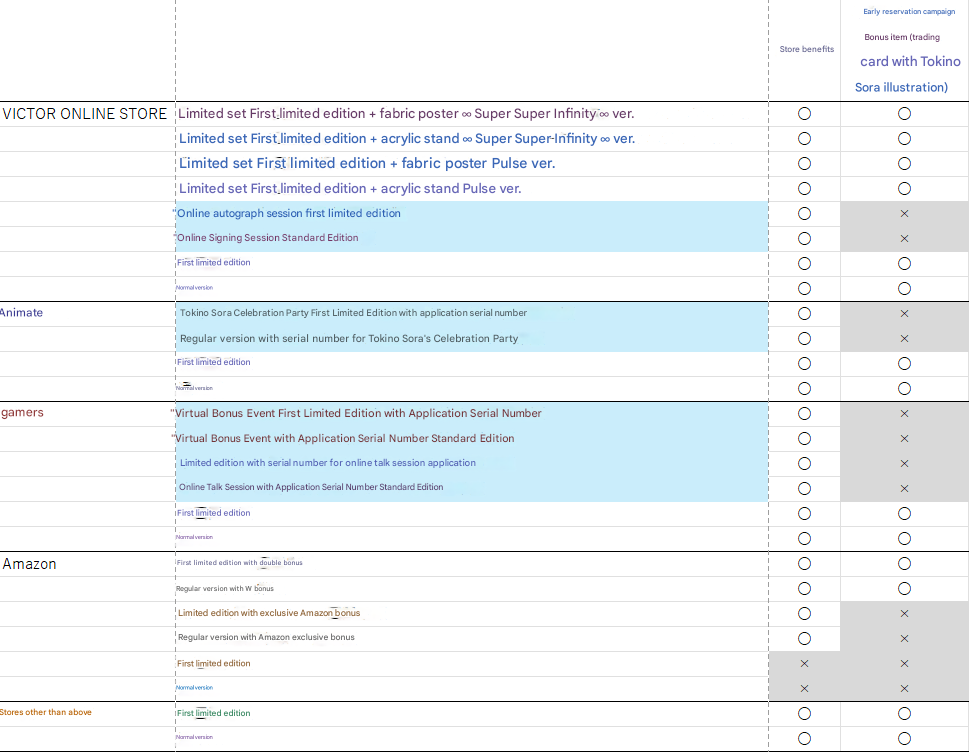Select 'fabric poster Pulse ver.' limited set
Image resolution: width=969 pixels, height=752 pixels.
[367, 163]
